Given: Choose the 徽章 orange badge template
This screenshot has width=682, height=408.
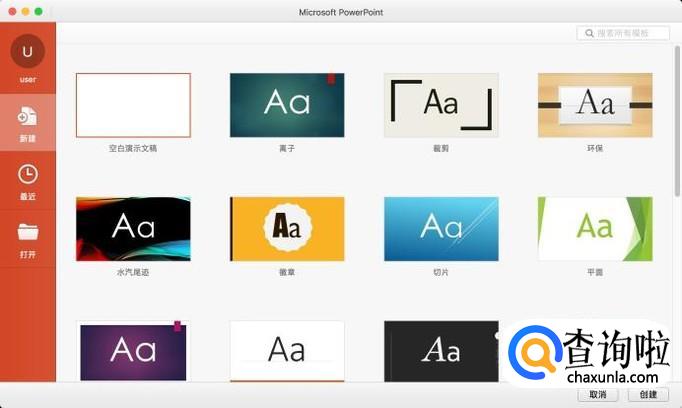Looking at the screenshot, I should tap(287, 229).
